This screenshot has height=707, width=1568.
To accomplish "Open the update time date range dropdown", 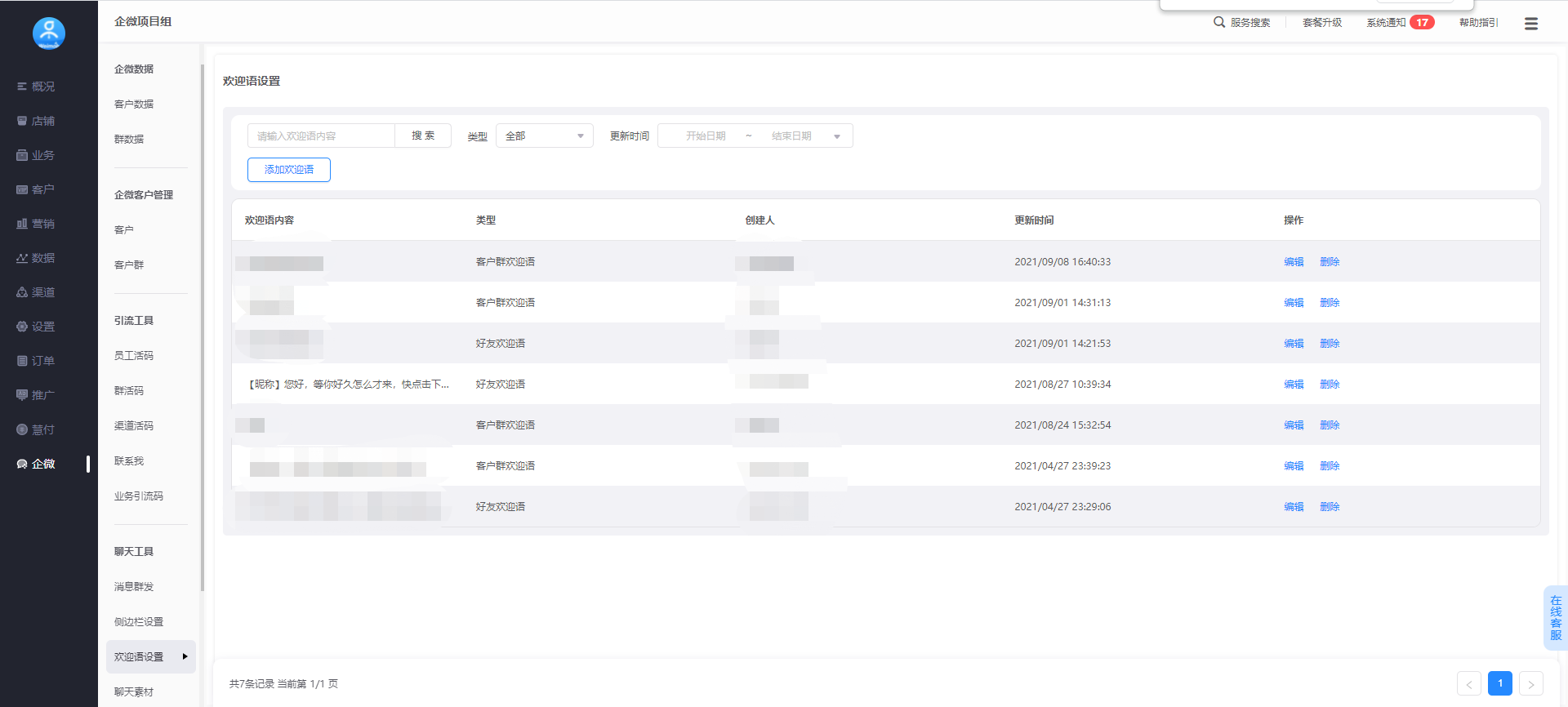I will point(836,136).
